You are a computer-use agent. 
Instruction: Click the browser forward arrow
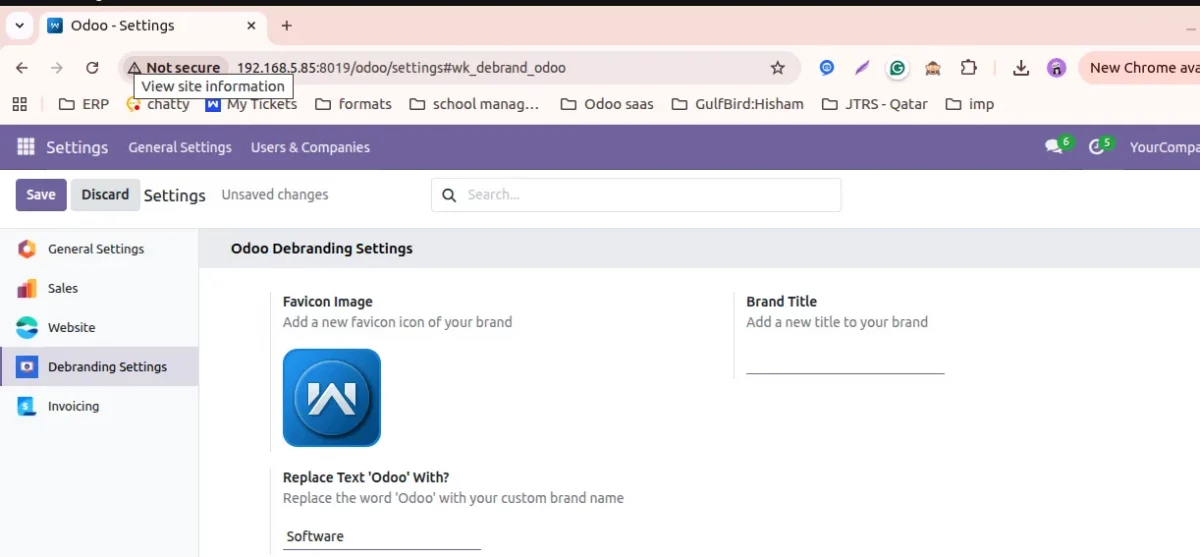[x=57, y=68]
